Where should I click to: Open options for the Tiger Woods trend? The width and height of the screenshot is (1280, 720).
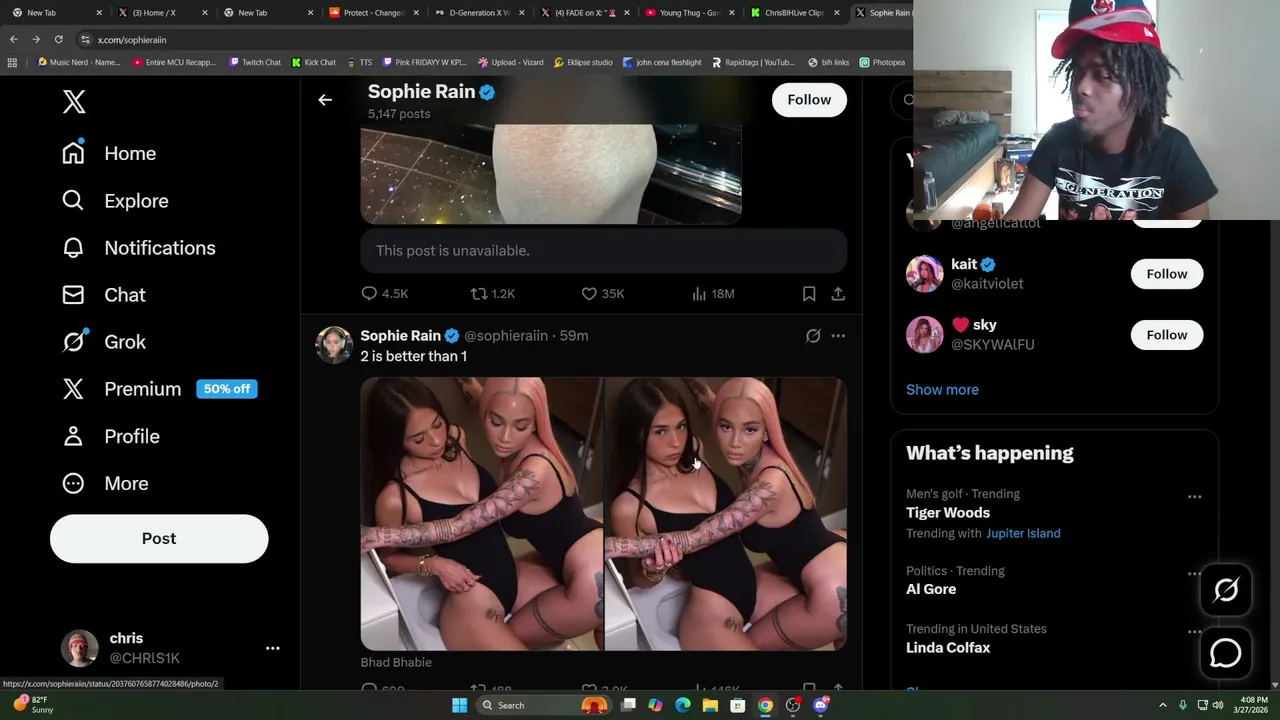(1194, 497)
